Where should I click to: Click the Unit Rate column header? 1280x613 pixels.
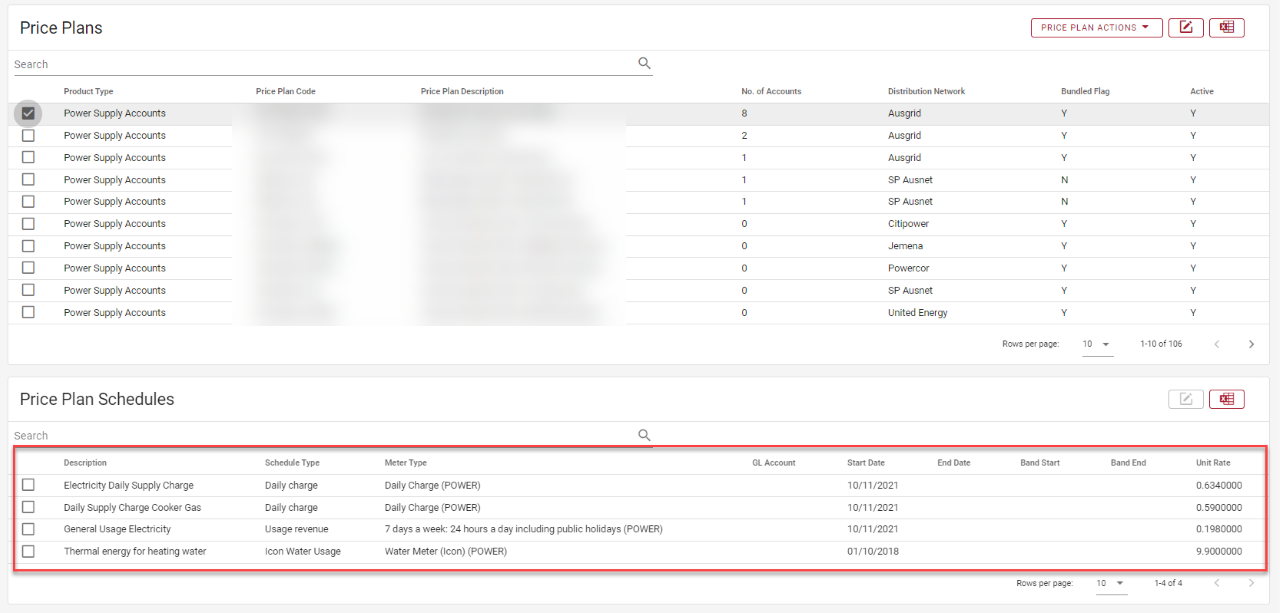pos(1212,463)
